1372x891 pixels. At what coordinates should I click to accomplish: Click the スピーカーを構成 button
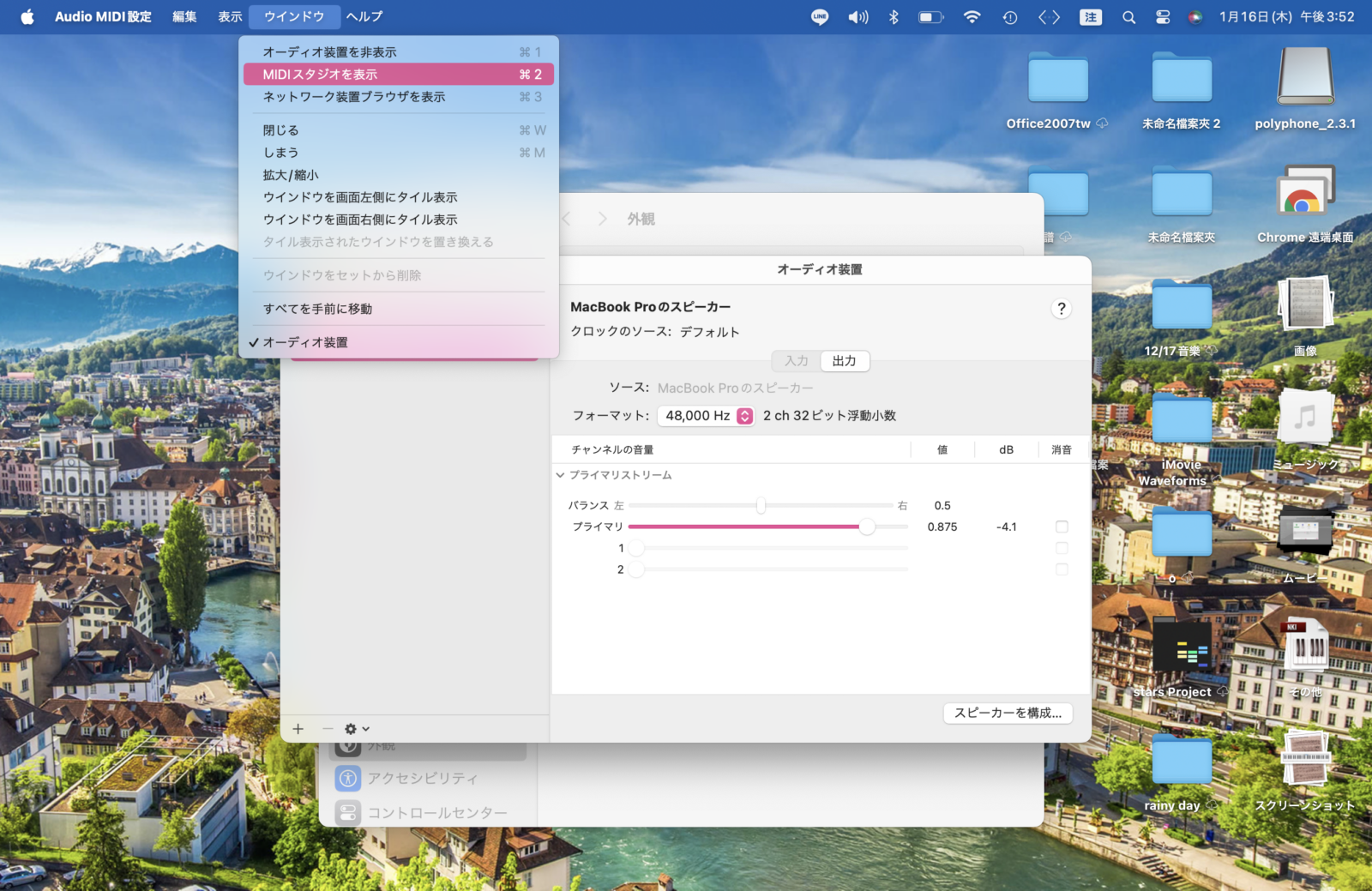pyautogui.click(x=1008, y=713)
